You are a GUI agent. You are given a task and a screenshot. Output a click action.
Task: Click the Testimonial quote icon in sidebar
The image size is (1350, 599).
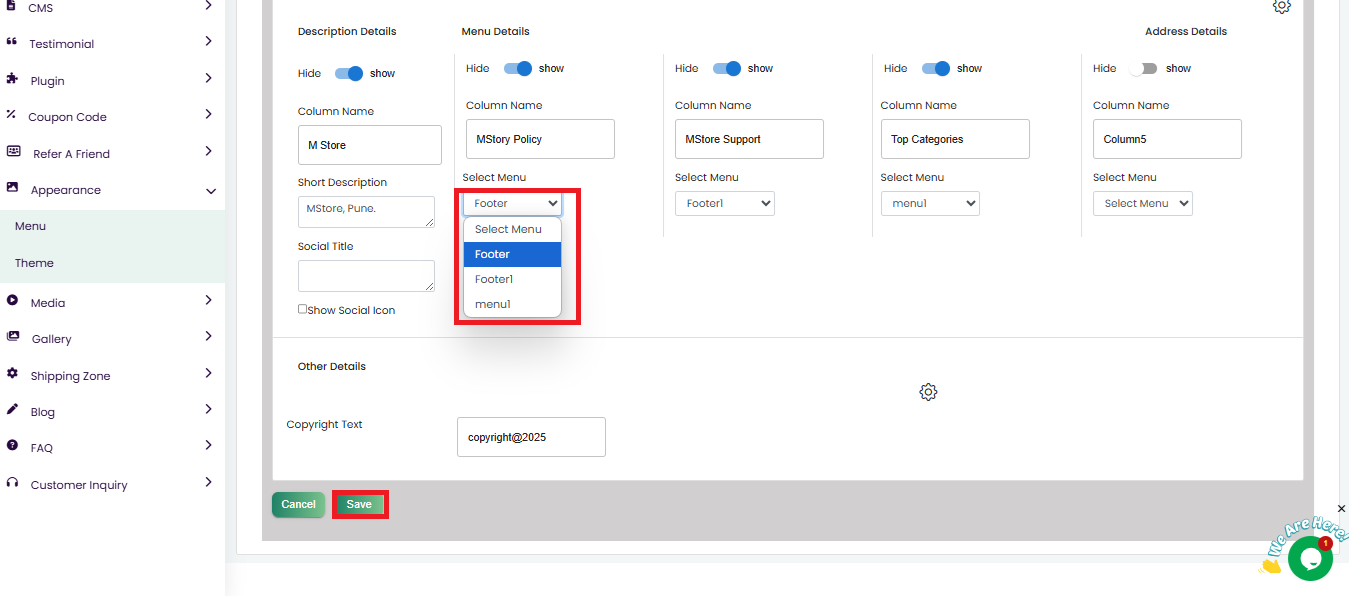12,43
